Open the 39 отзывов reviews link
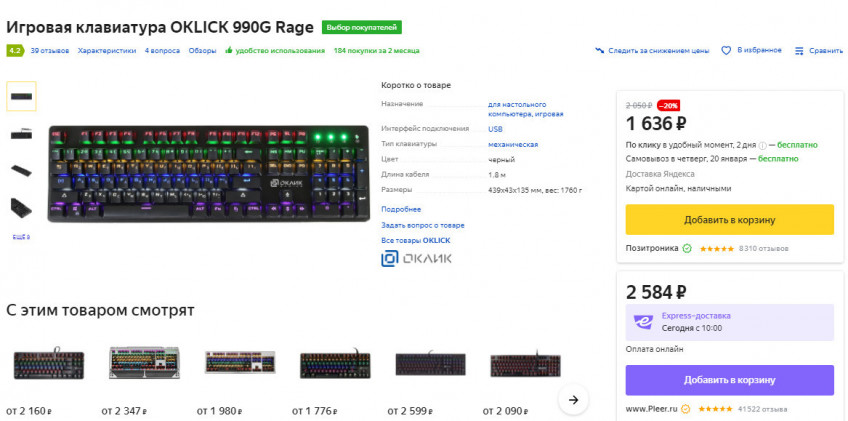The height and width of the screenshot is (421, 848). [50, 51]
